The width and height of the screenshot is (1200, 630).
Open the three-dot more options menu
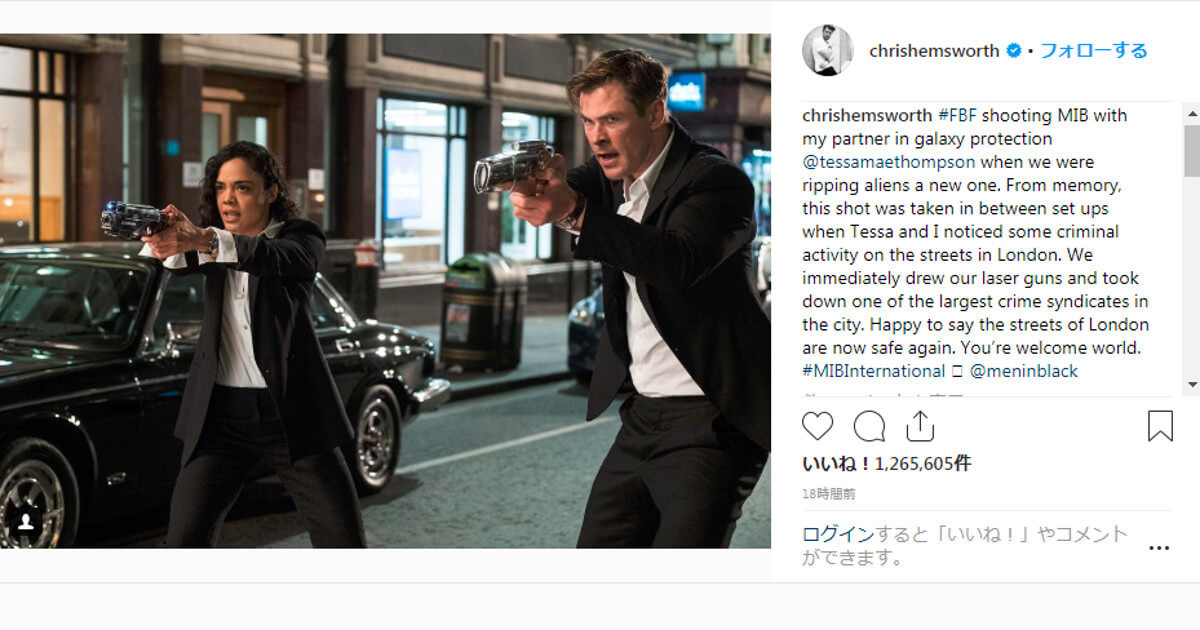tap(1159, 548)
